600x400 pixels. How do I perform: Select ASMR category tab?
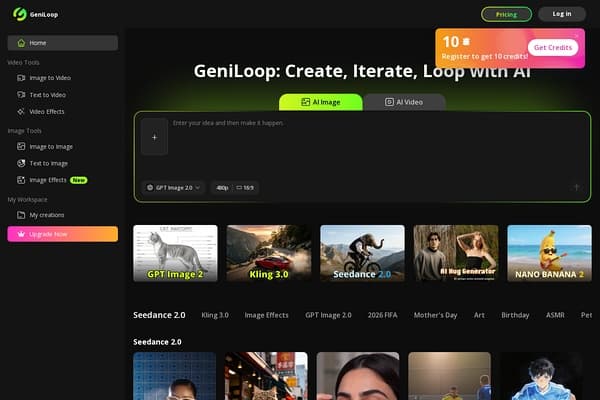555,315
